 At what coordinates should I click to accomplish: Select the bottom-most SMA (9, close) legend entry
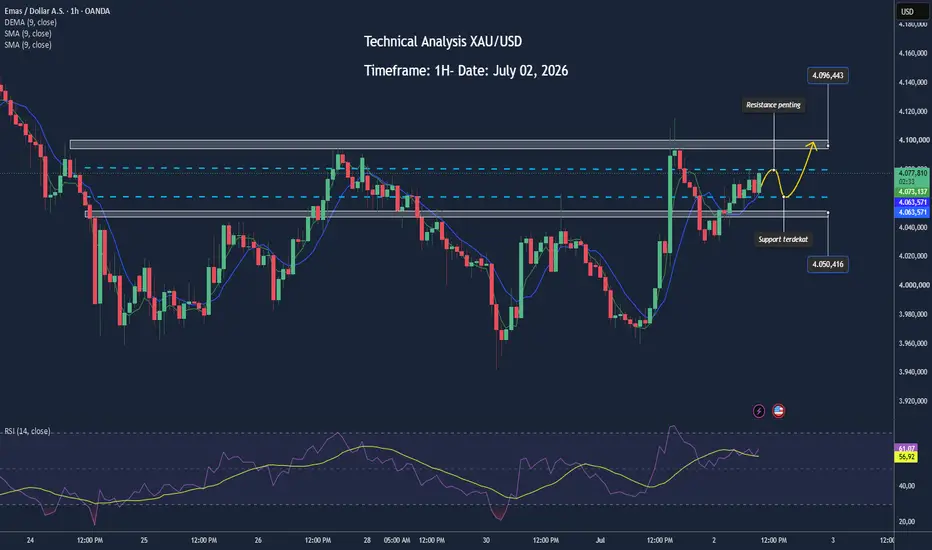click(x=28, y=45)
